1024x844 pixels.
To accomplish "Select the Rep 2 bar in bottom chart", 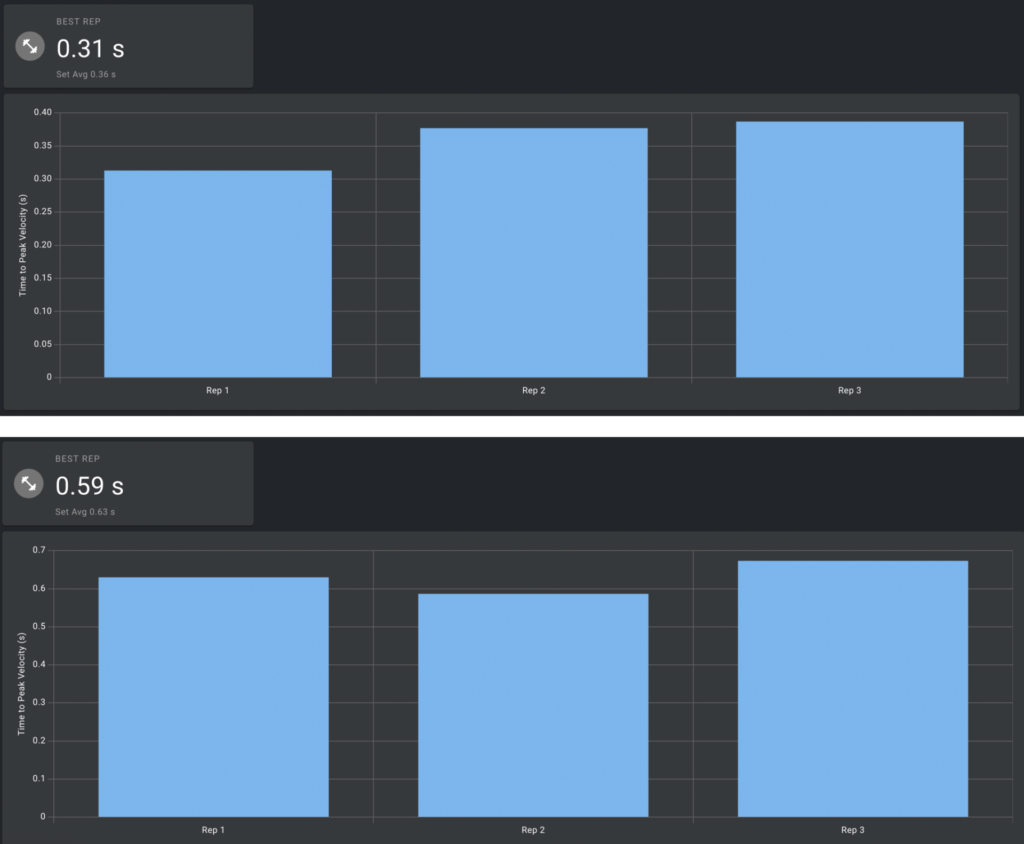I will point(533,705).
